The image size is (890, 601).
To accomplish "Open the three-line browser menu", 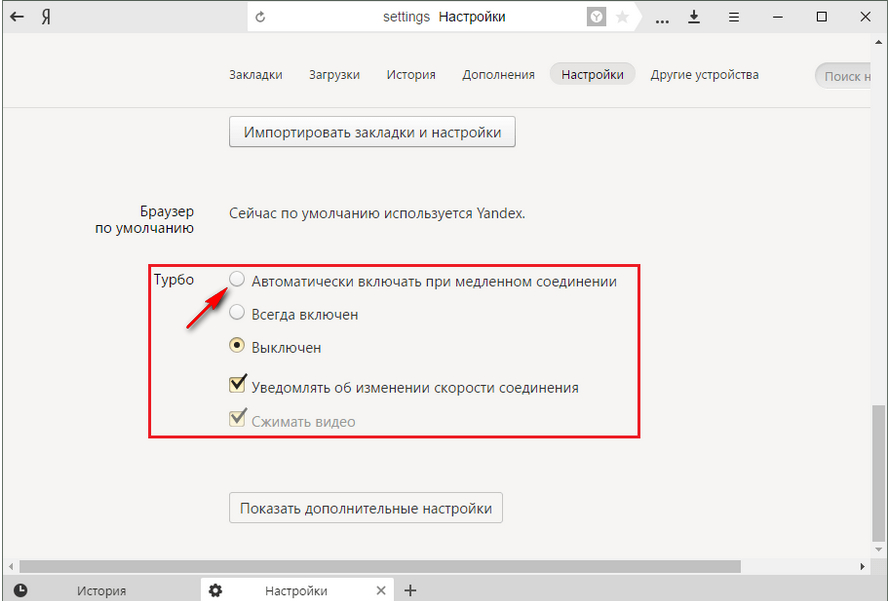I will (x=733, y=17).
